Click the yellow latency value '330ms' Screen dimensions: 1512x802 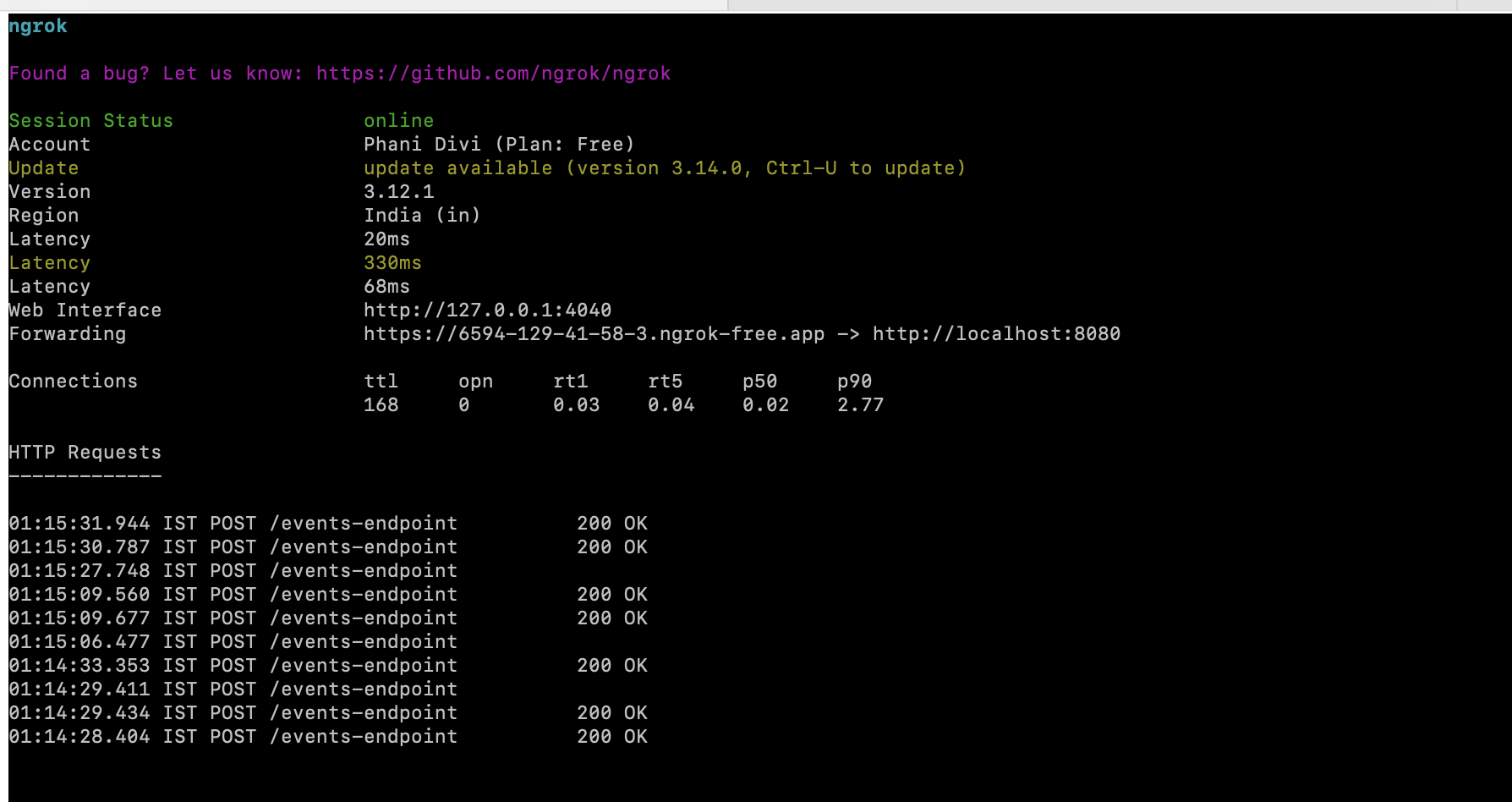pyautogui.click(x=392, y=263)
